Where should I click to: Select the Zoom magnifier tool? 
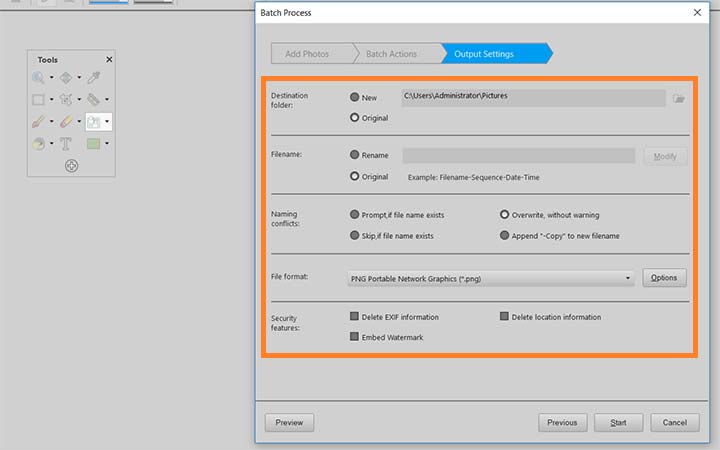(38, 78)
